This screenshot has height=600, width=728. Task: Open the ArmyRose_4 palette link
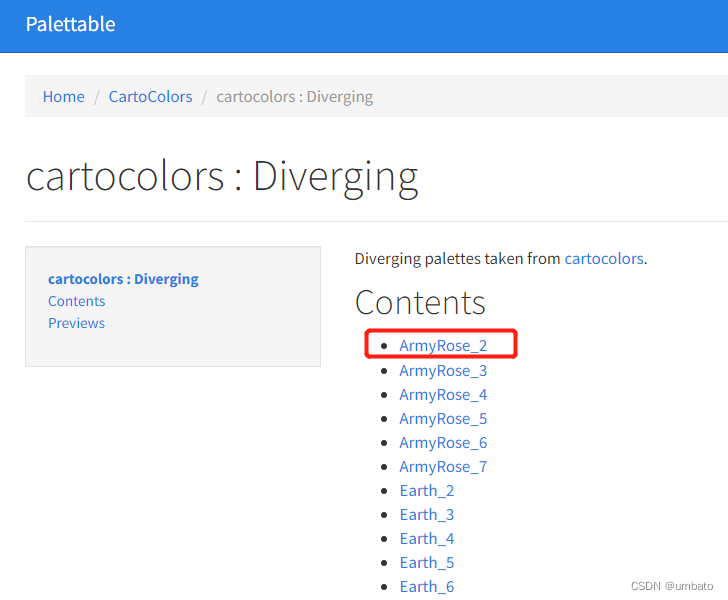tap(443, 395)
